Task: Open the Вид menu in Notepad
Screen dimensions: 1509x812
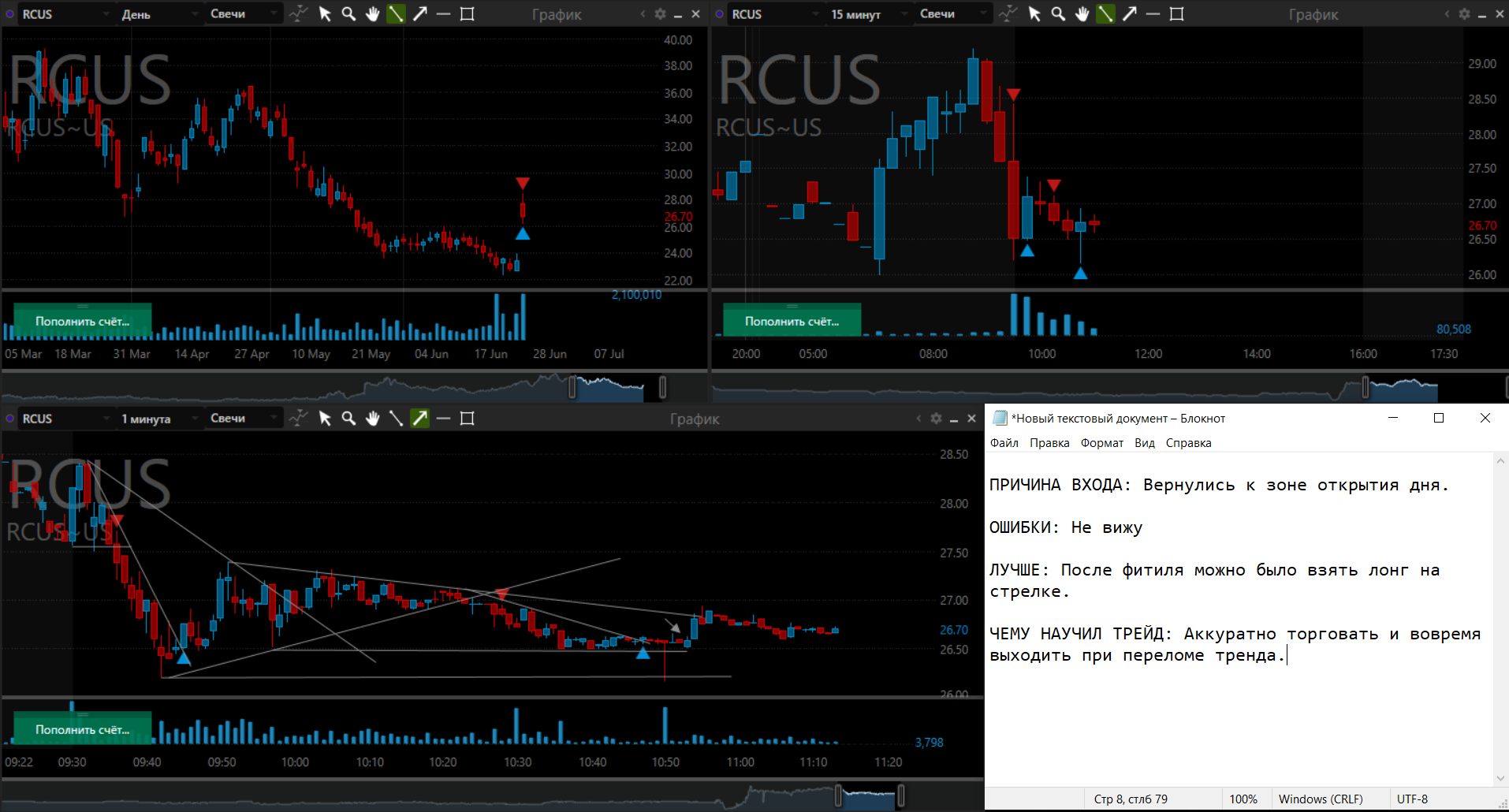Action: (x=1145, y=443)
